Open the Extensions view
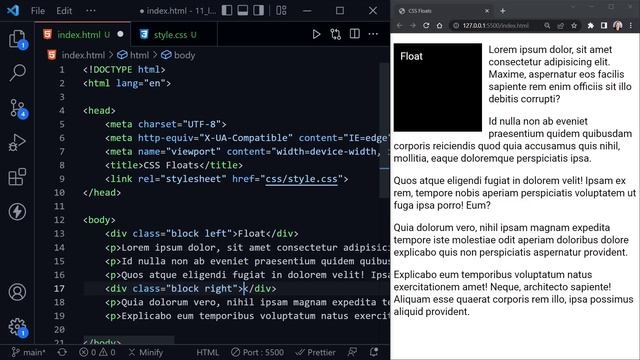 pyautogui.click(x=17, y=177)
